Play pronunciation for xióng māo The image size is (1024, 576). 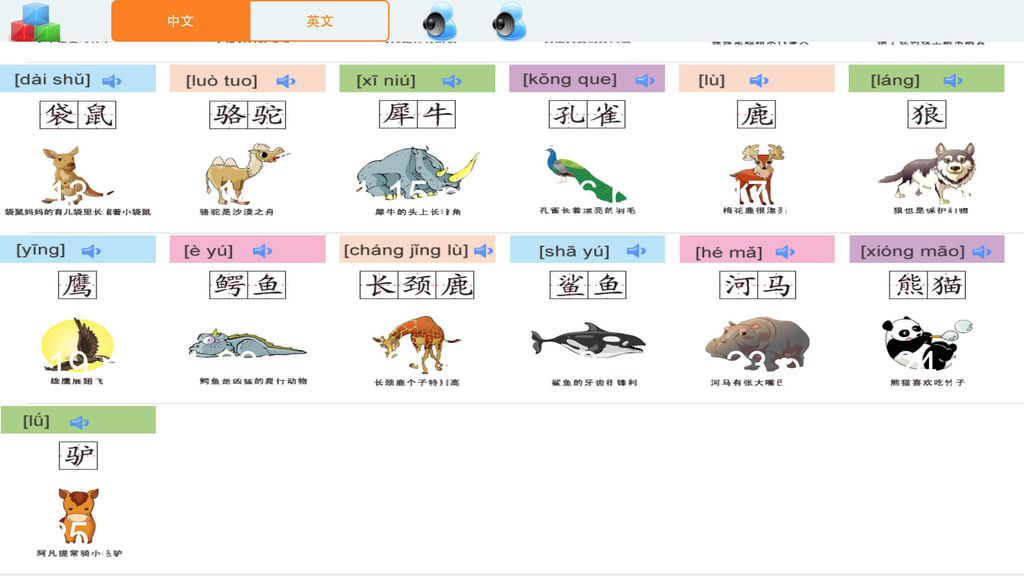tap(982, 251)
